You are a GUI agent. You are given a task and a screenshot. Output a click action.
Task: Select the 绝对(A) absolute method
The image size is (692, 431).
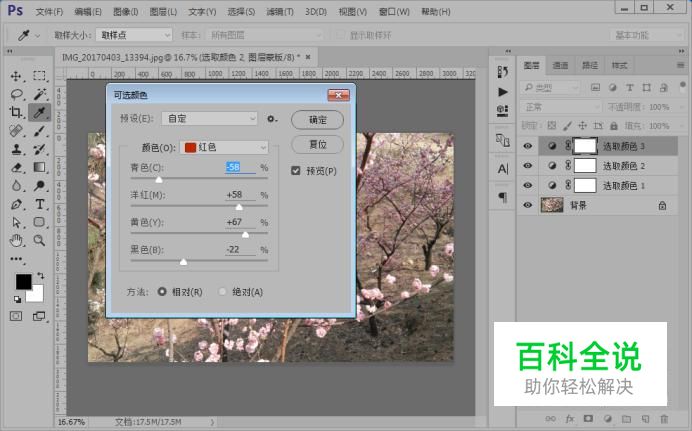click(x=222, y=292)
